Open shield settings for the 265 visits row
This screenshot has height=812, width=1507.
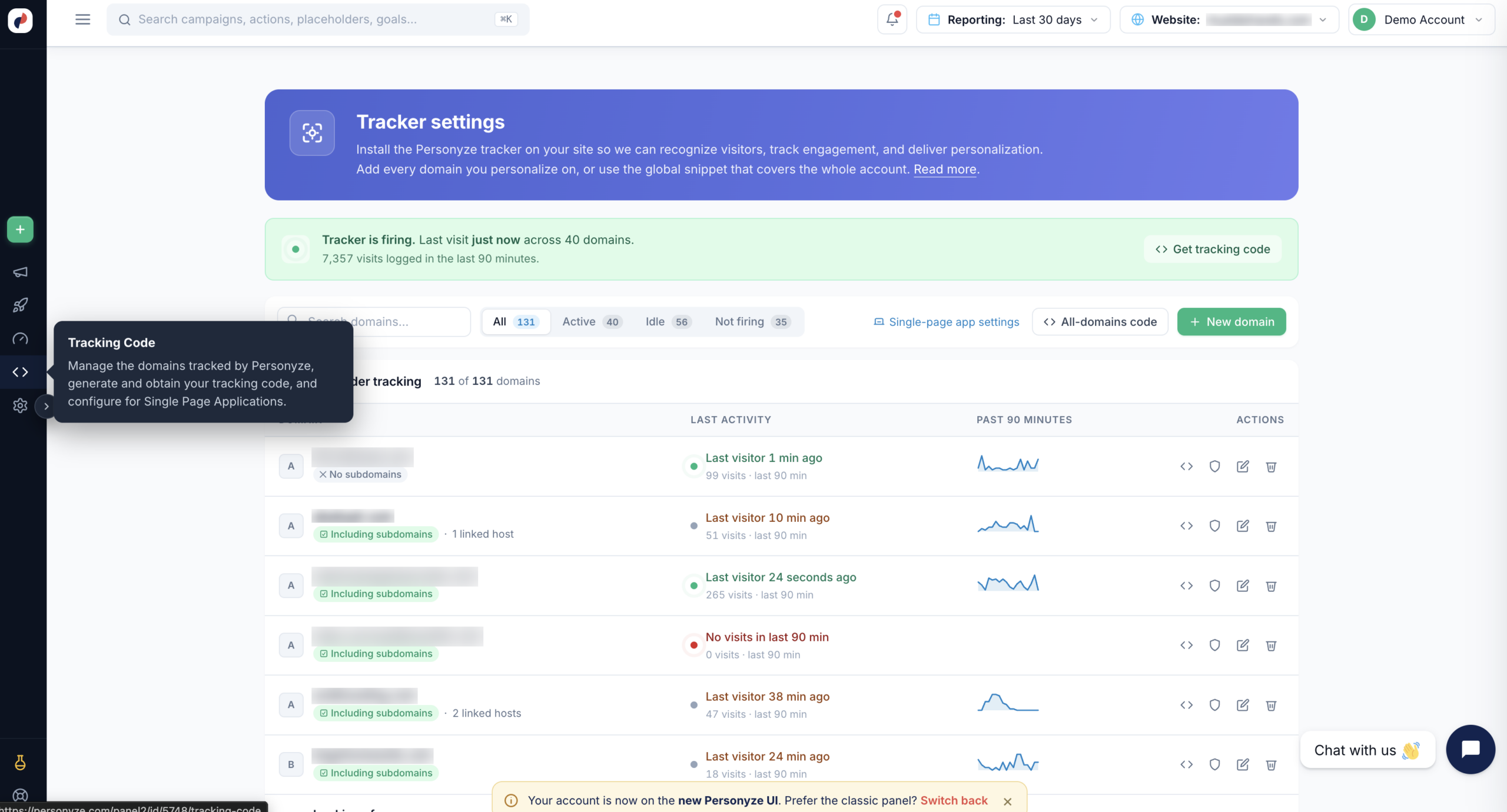pyautogui.click(x=1214, y=585)
